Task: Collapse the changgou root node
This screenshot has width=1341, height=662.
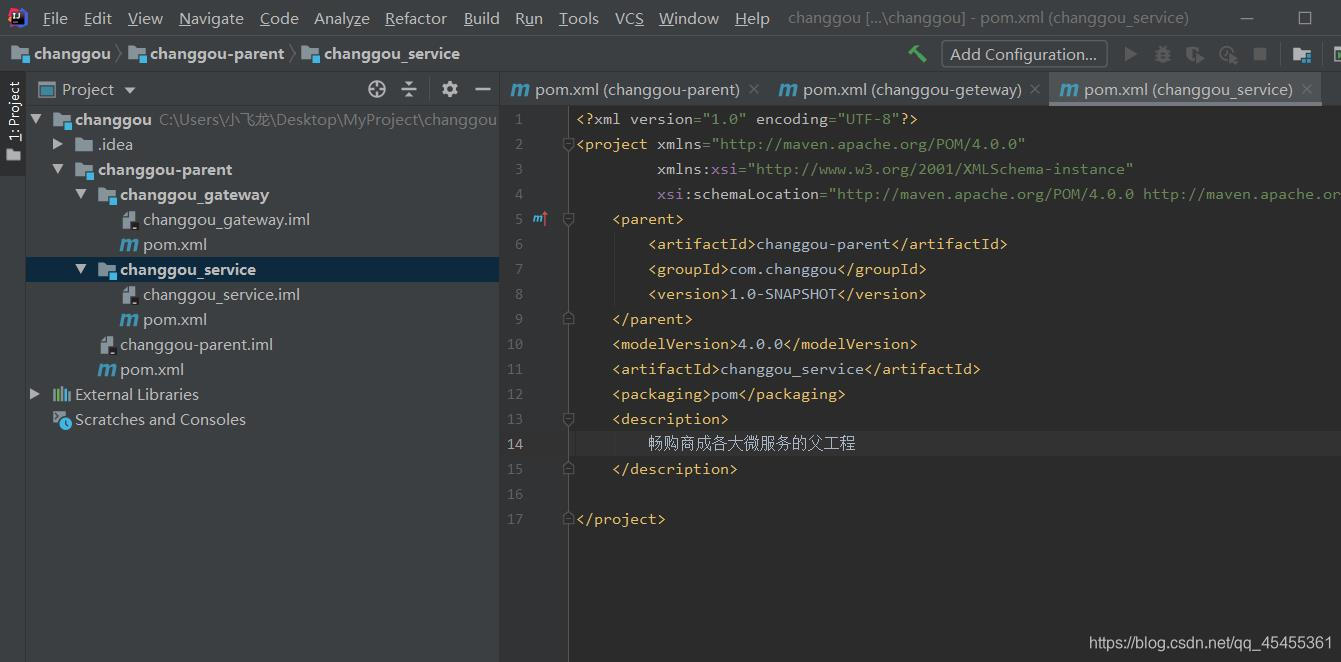Action: (36, 119)
